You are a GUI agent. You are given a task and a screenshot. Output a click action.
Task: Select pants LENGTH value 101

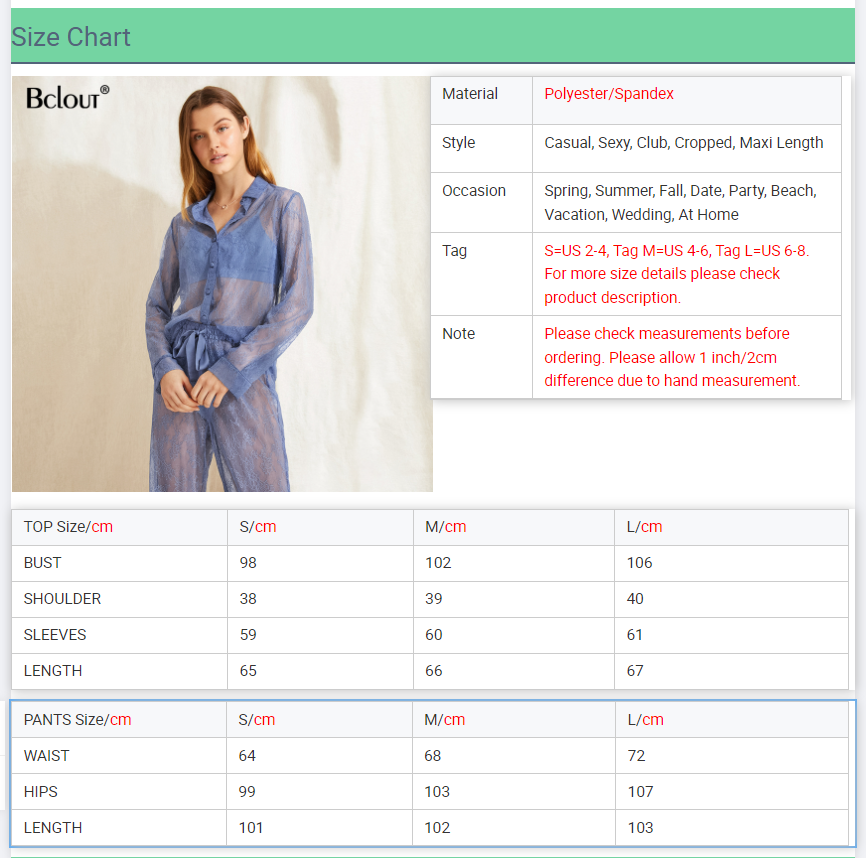click(x=251, y=828)
